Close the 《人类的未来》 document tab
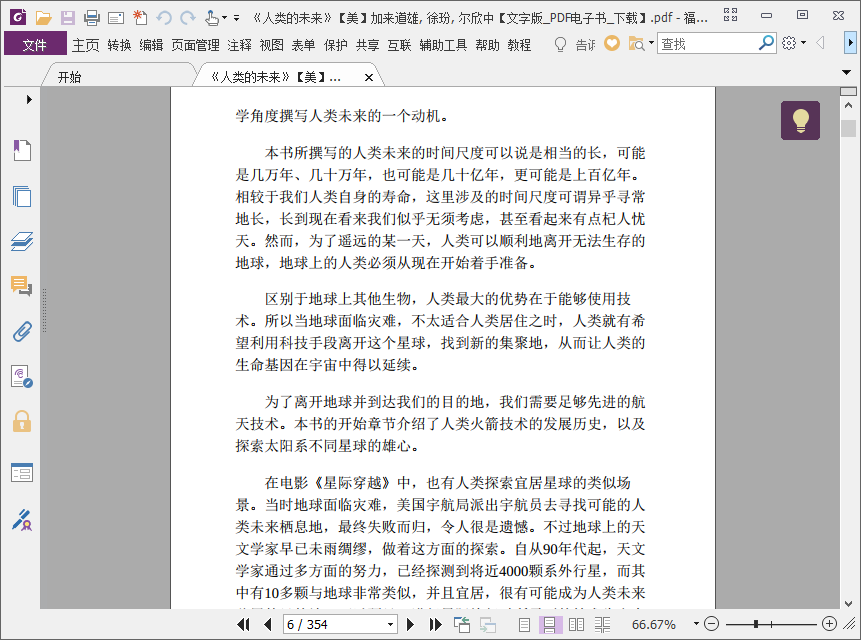The height and width of the screenshot is (640, 861). pos(369,77)
